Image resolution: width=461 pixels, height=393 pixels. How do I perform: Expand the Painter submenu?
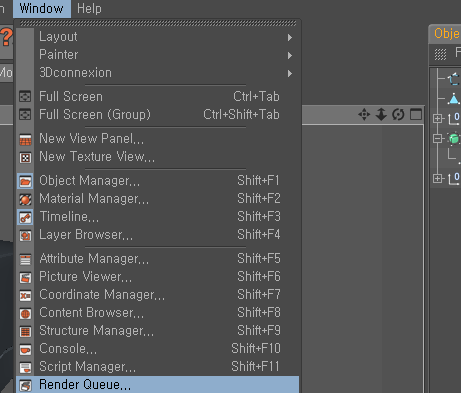point(158,55)
